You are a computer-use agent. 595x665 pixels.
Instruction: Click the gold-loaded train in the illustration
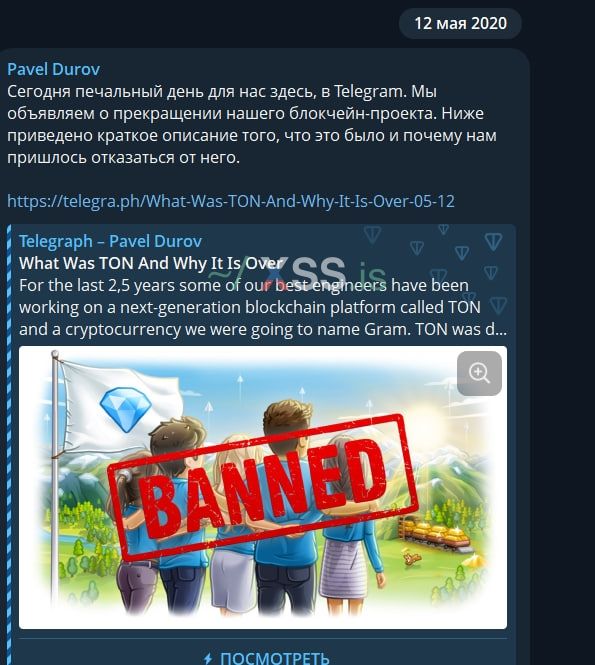[x=433, y=534]
